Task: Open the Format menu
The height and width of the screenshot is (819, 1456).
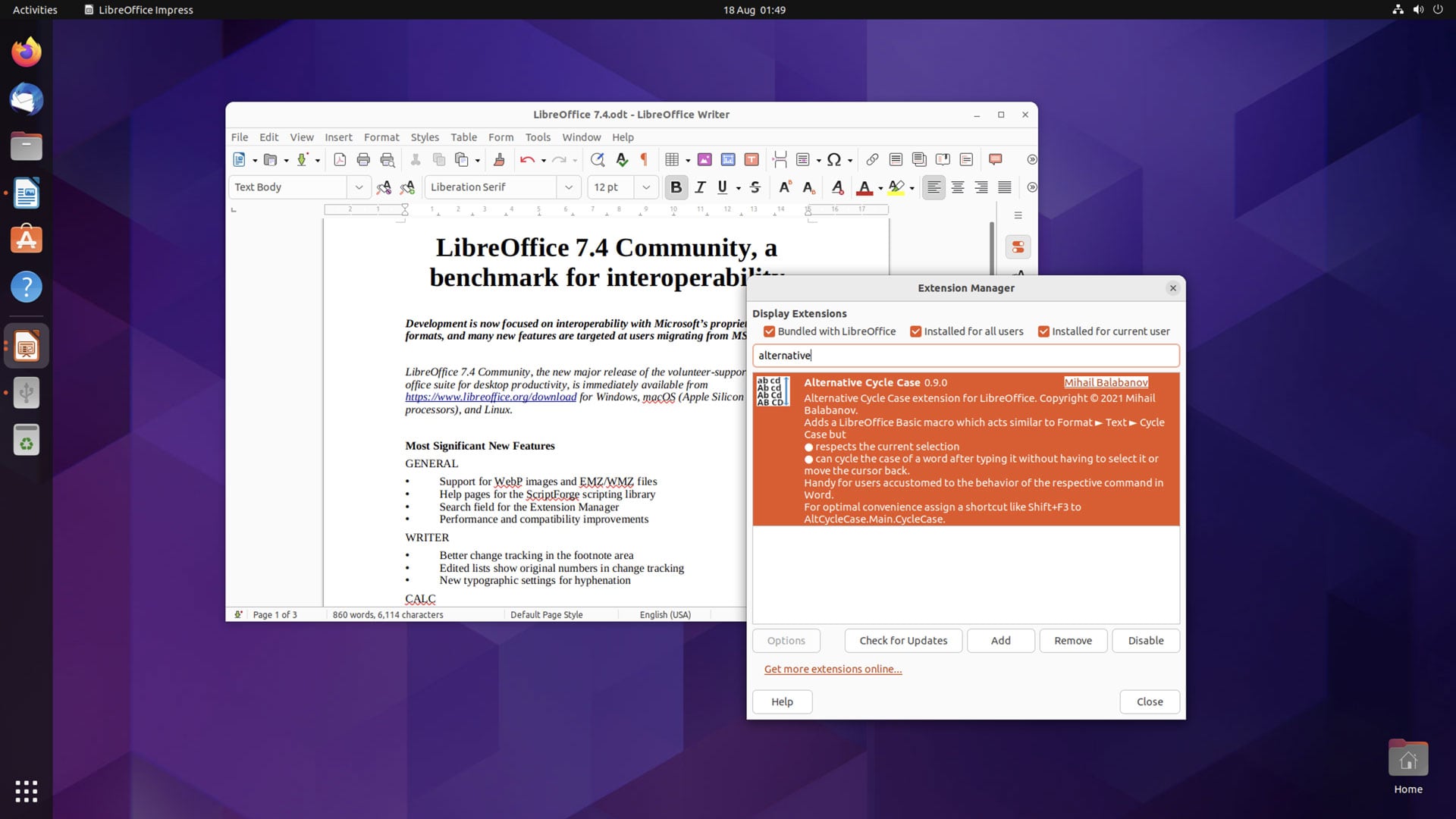Action: click(381, 137)
